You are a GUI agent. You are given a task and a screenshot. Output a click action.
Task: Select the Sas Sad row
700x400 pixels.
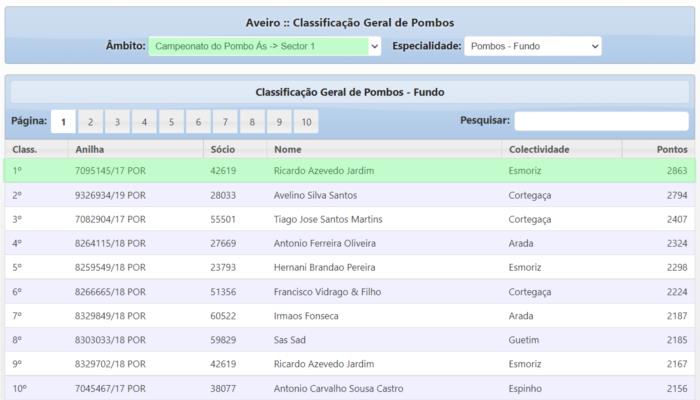pyautogui.click(x=291, y=340)
